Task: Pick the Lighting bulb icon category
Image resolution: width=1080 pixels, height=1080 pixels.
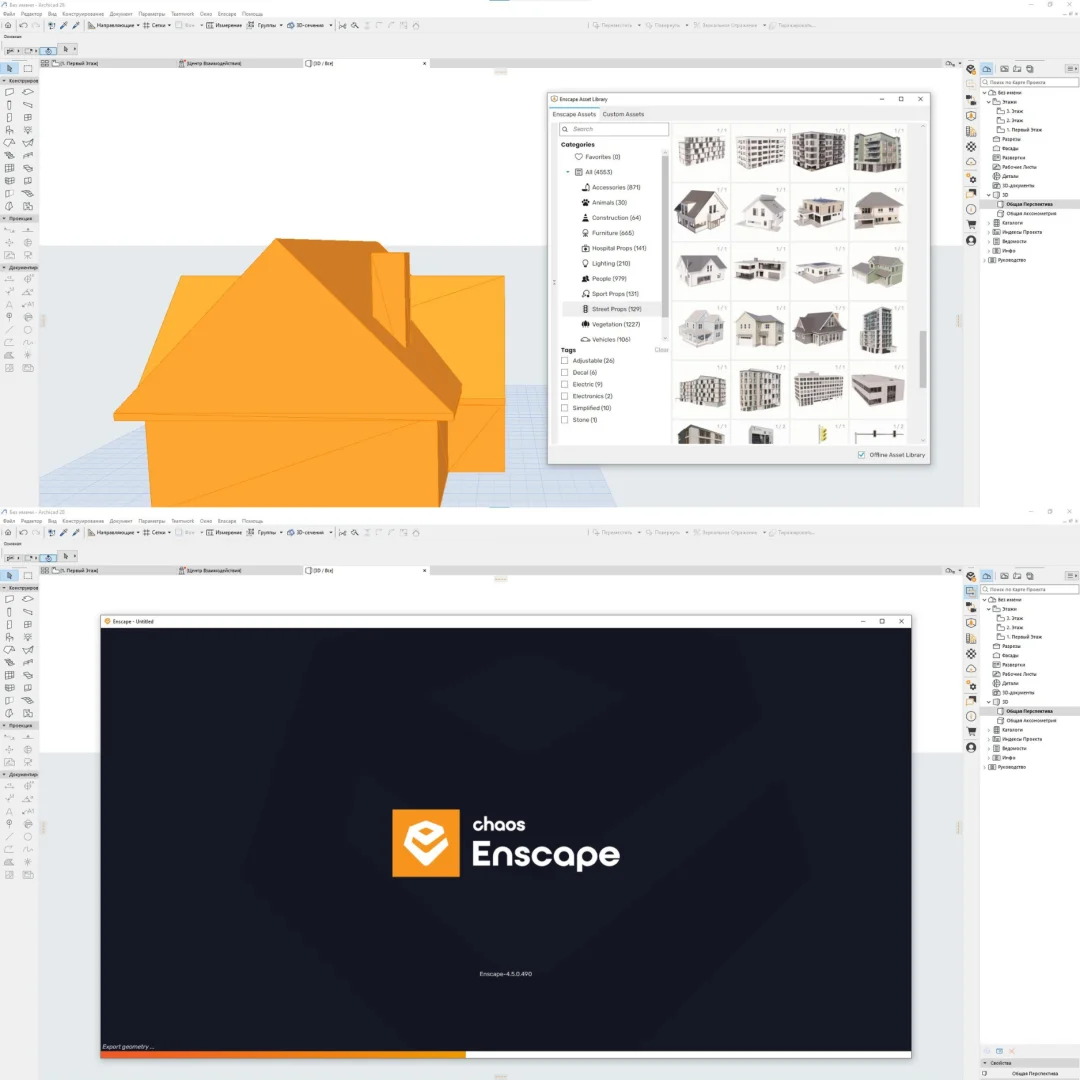Action: pos(584,264)
